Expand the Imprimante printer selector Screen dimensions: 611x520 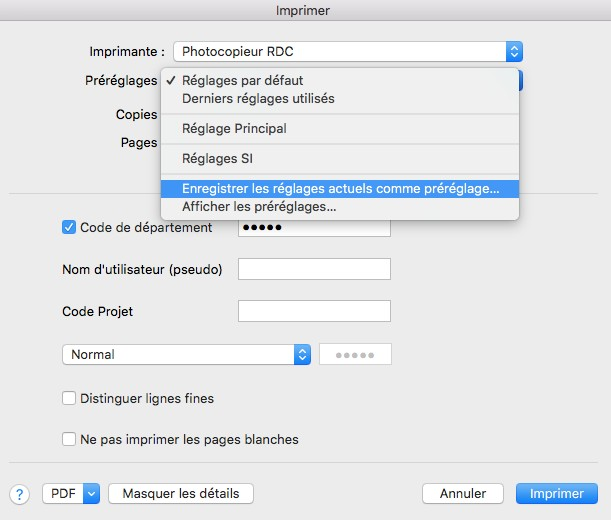[x=514, y=52]
